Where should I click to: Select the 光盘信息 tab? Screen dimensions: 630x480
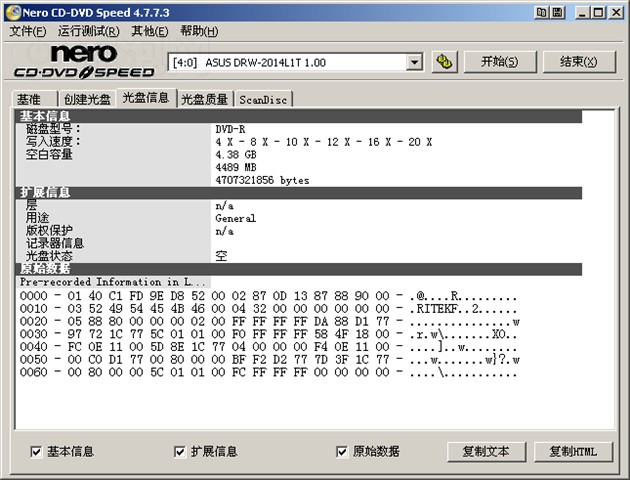point(146,98)
